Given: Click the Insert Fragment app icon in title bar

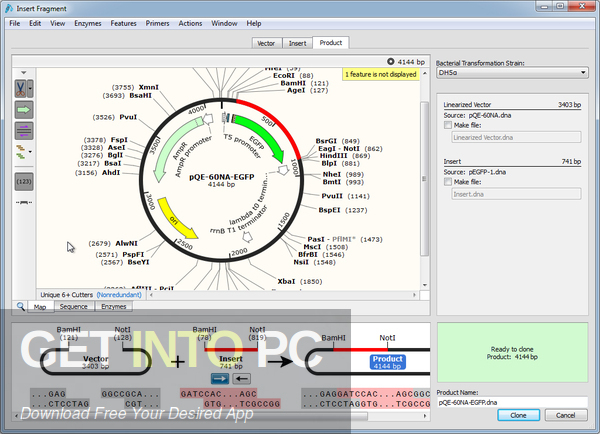Looking at the screenshot, I should click(9, 8).
